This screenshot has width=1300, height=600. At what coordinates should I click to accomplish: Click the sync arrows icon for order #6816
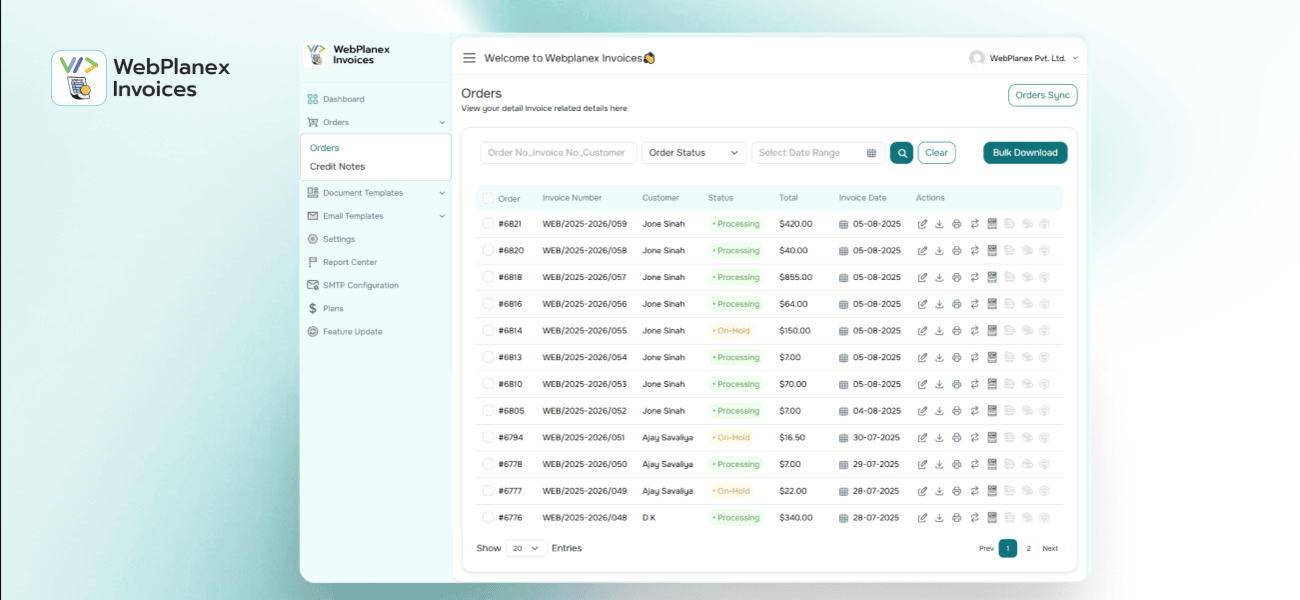point(974,304)
